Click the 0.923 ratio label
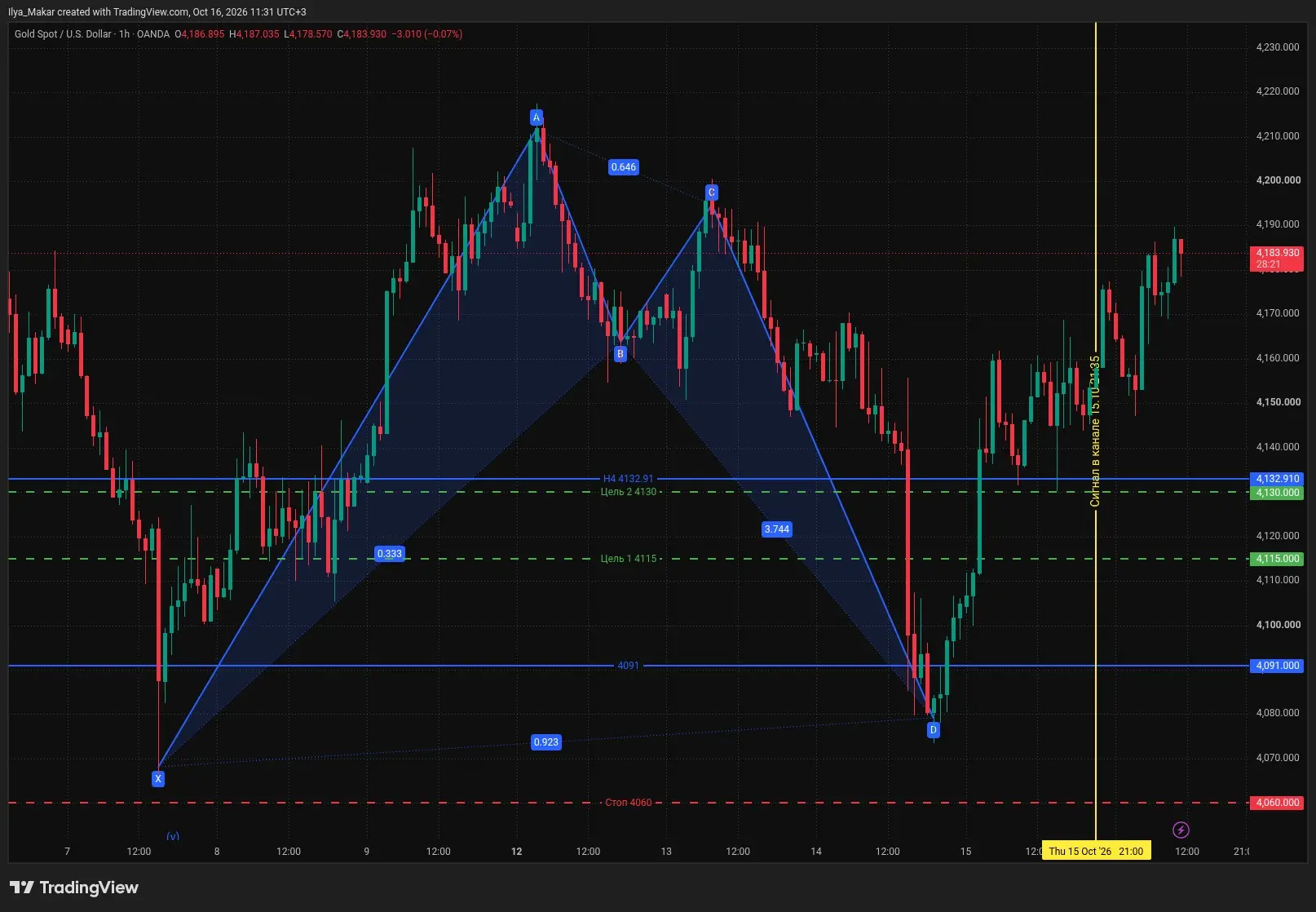Image resolution: width=1316 pixels, height=912 pixels. pyautogui.click(x=546, y=742)
